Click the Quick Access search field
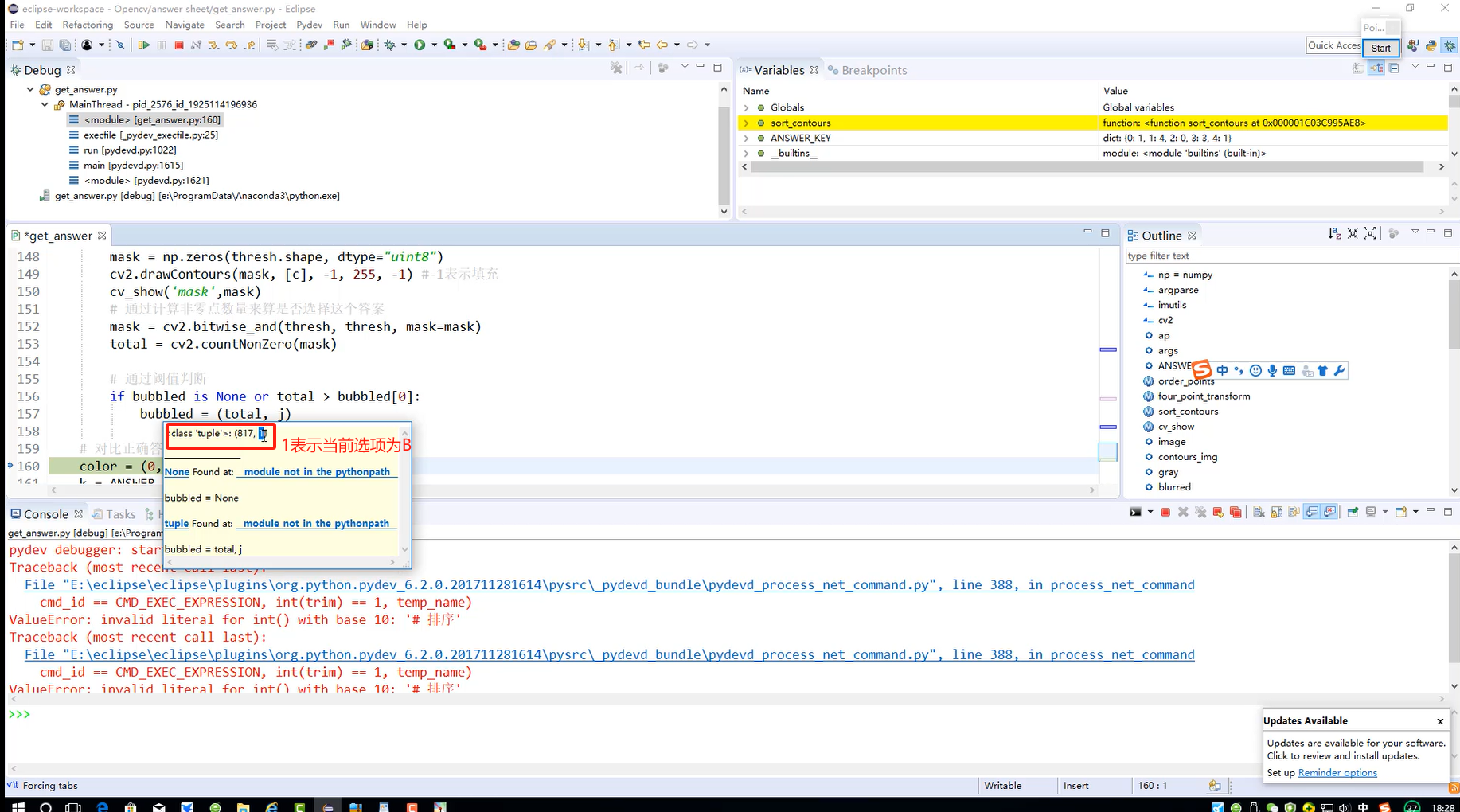 (1333, 45)
